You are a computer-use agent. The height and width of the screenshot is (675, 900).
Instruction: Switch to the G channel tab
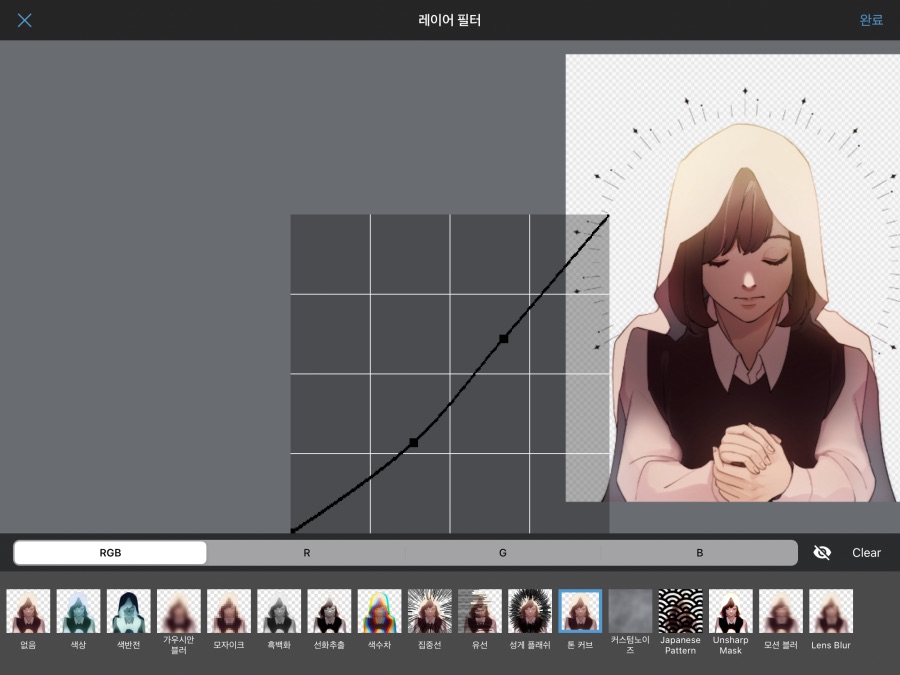click(x=502, y=552)
